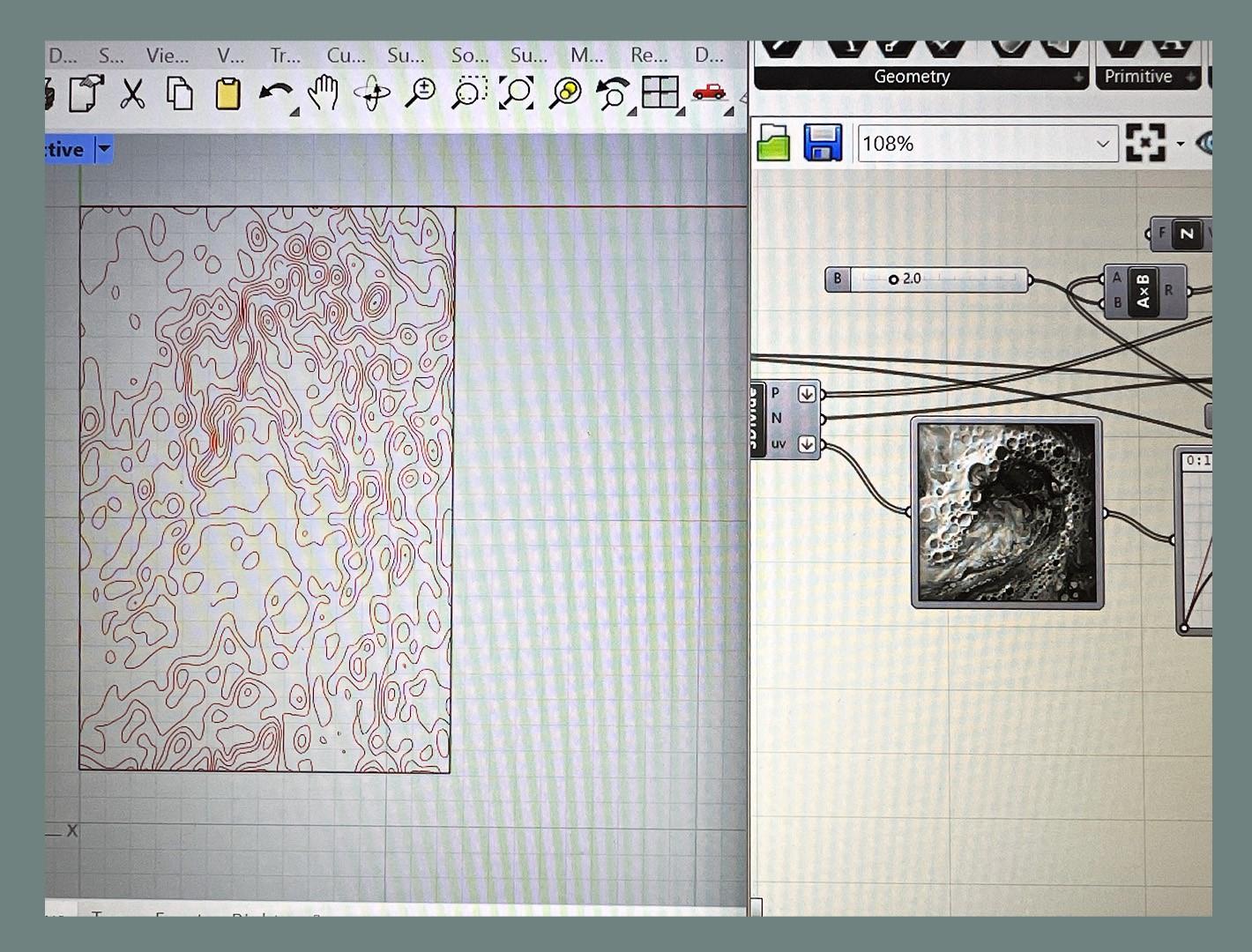Select the Rotate View tool
This screenshot has width=1252, height=952.
[x=372, y=93]
